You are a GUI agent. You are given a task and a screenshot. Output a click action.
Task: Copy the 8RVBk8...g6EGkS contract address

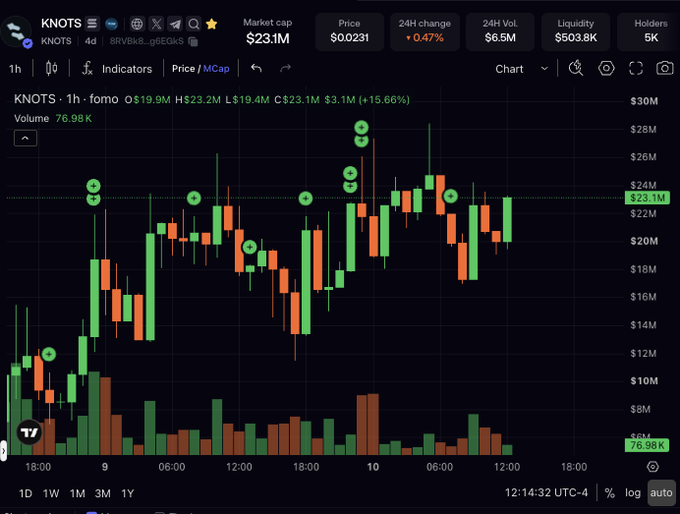coord(193,42)
